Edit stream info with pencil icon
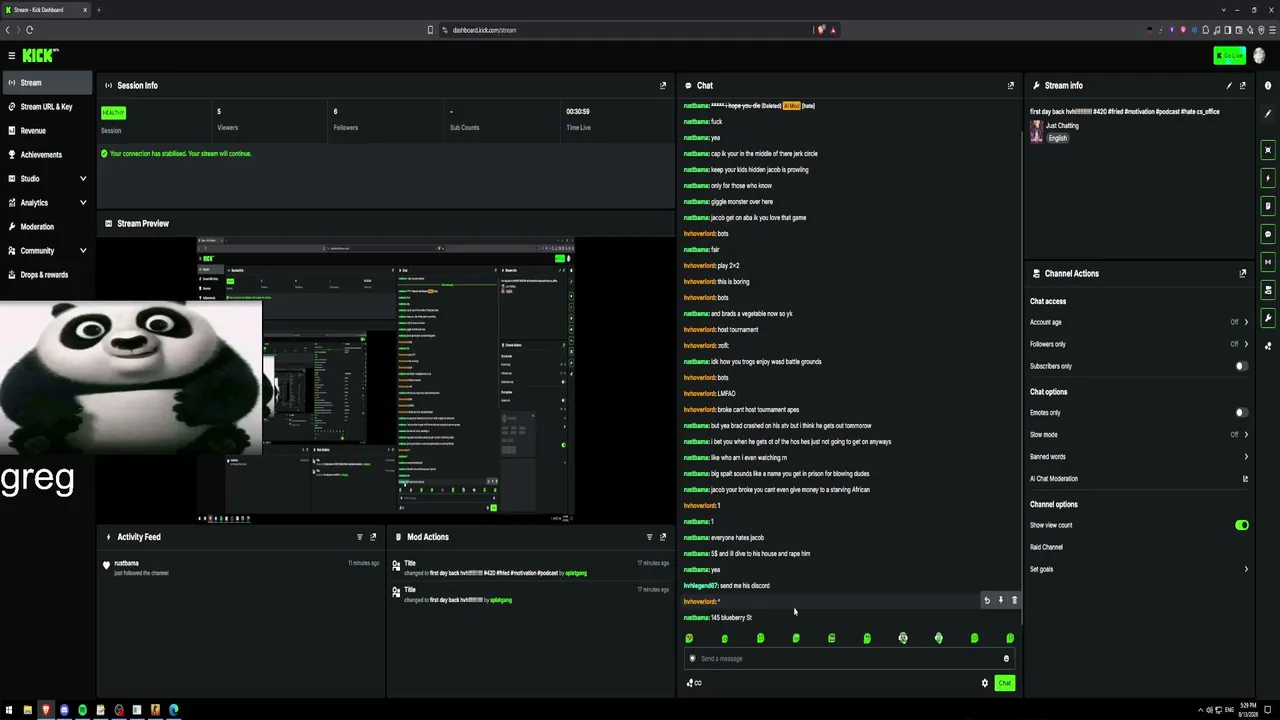Screen dimensions: 1280x720 point(1229,86)
